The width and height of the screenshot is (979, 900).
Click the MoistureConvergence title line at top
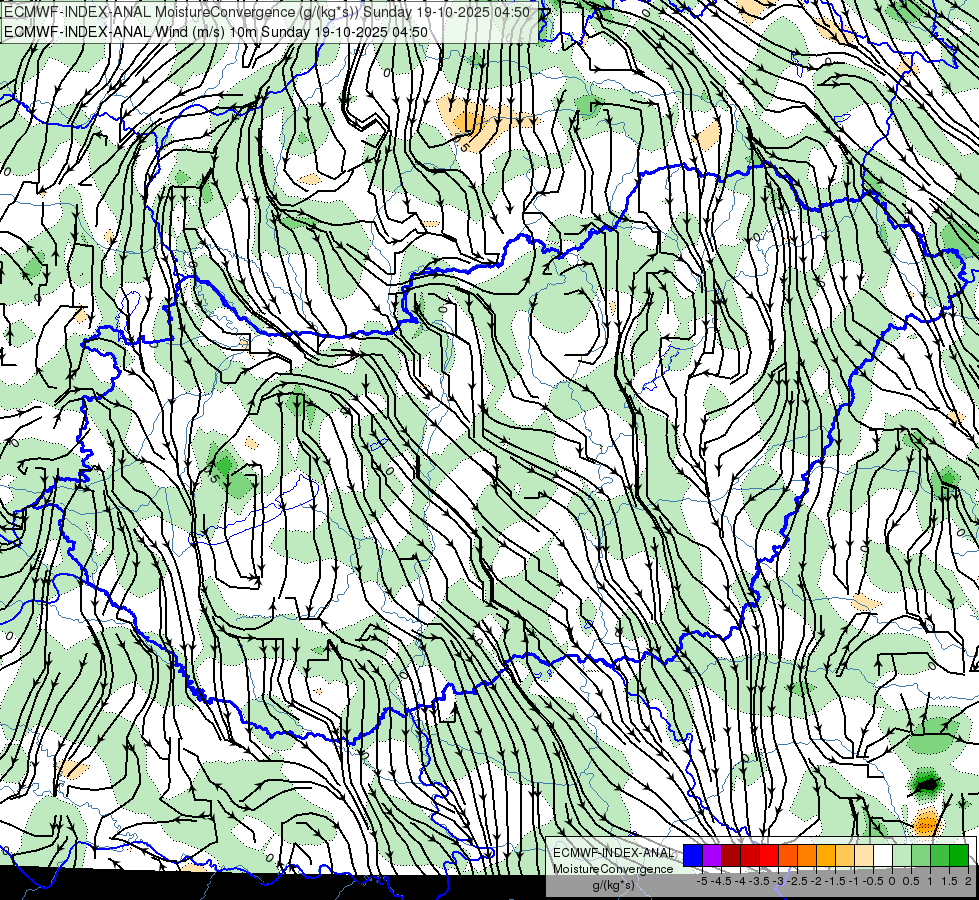pos(267,12)
